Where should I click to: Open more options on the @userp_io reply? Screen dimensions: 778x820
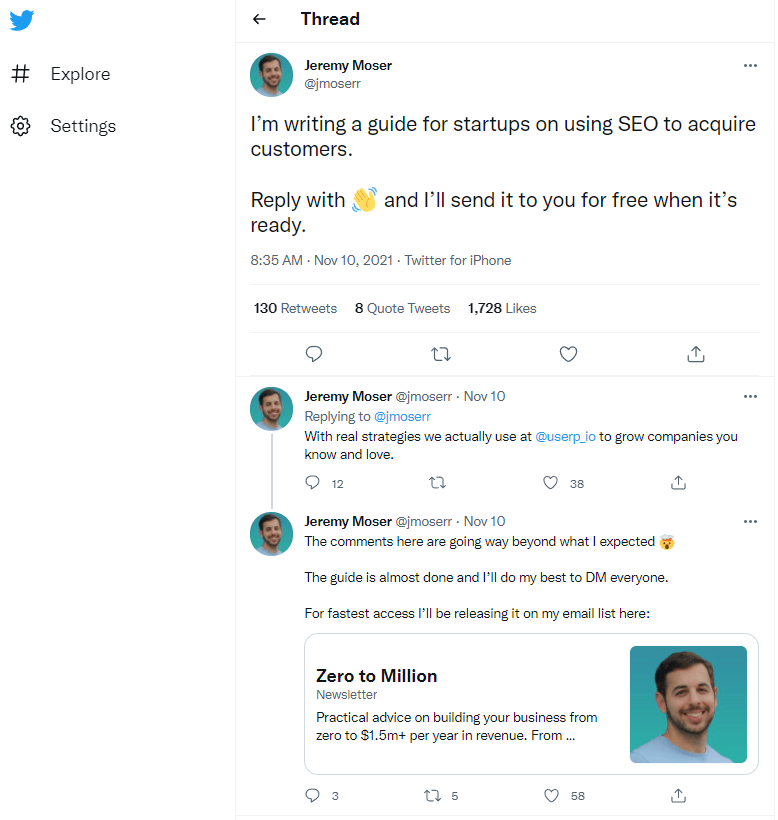(x=750, y=396)
